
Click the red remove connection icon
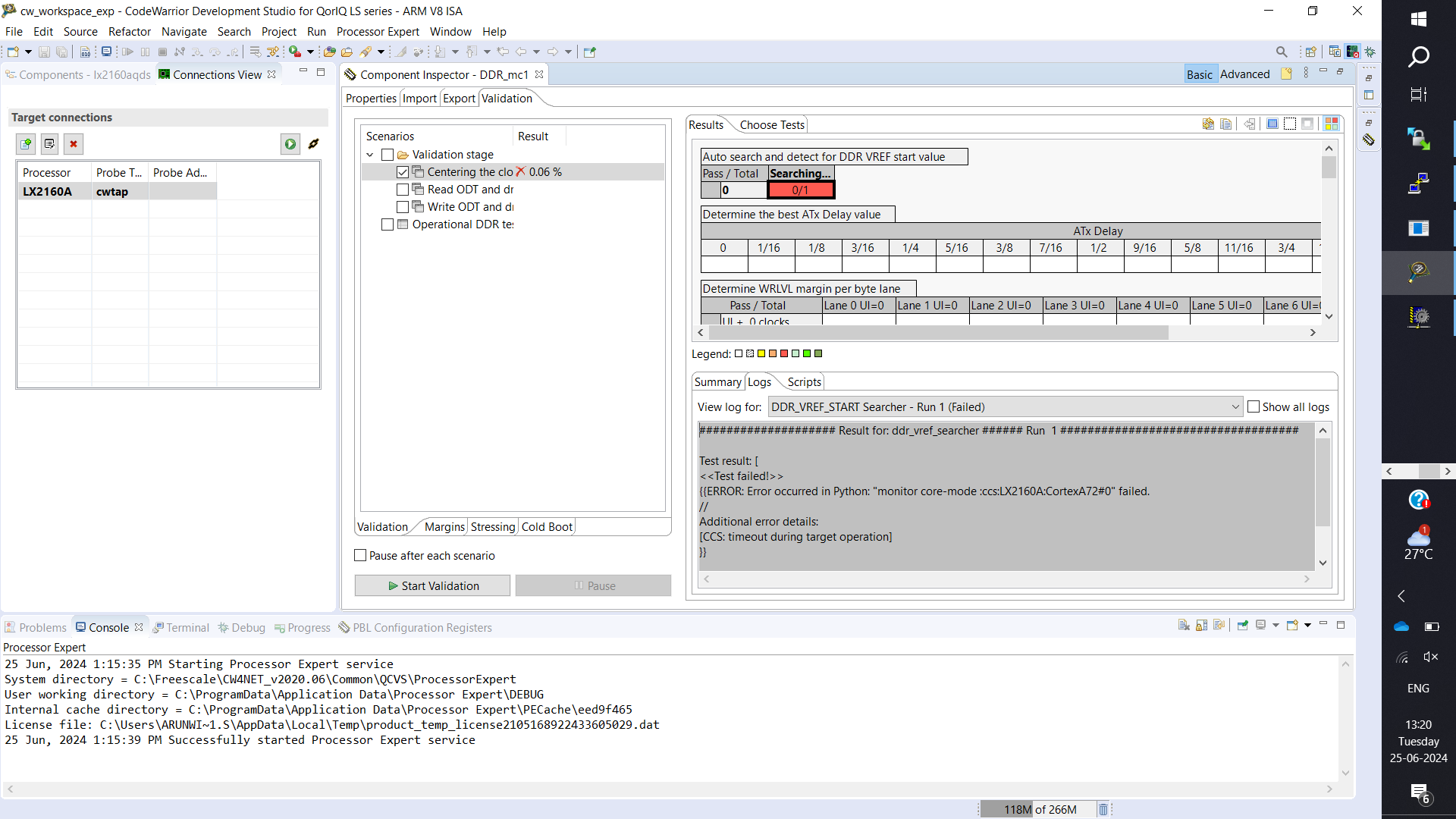click(74, 144)
